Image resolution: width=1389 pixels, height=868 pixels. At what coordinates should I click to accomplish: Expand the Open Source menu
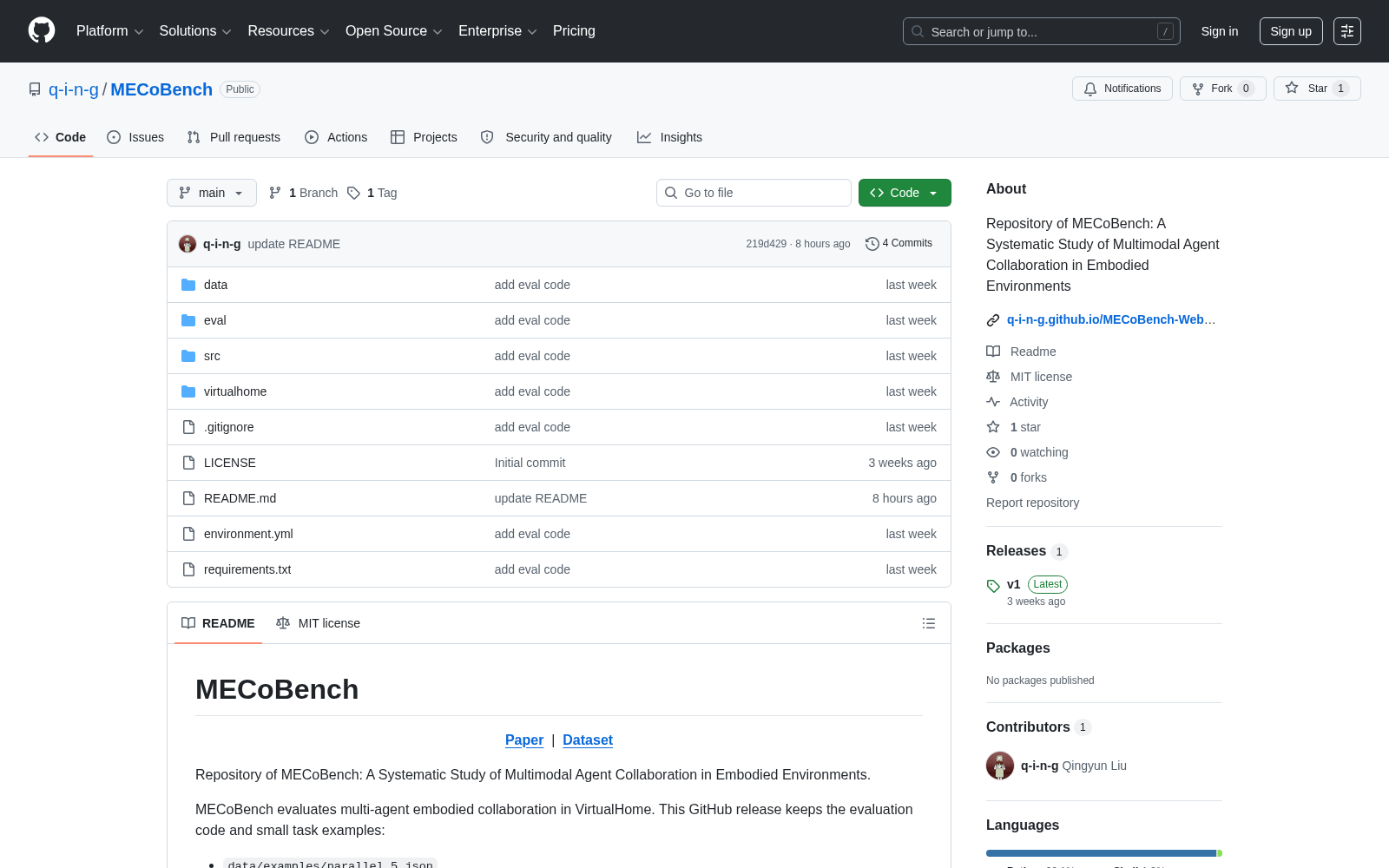(x=394, y=31)
